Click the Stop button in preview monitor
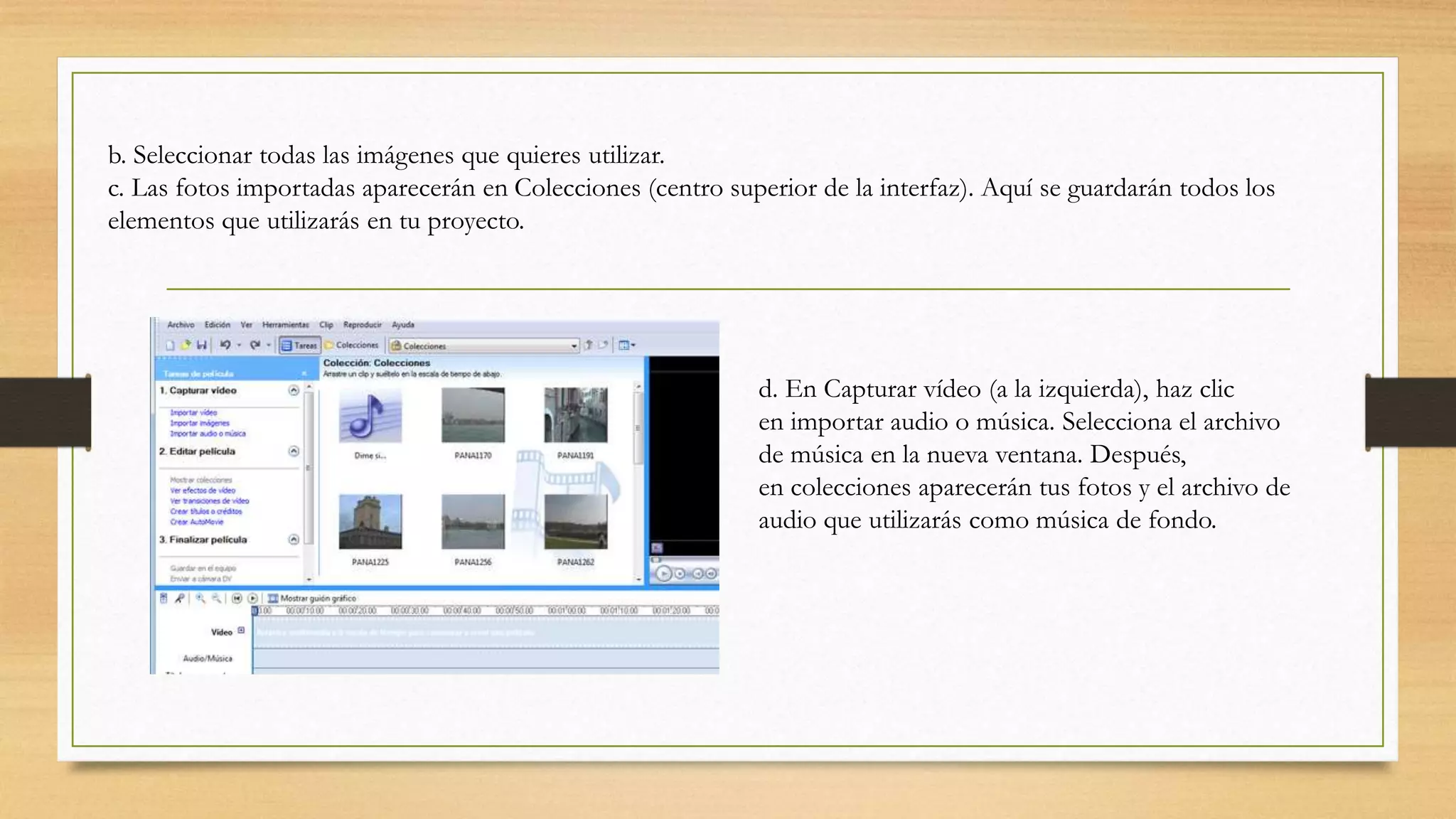 [x=680, y=574]
